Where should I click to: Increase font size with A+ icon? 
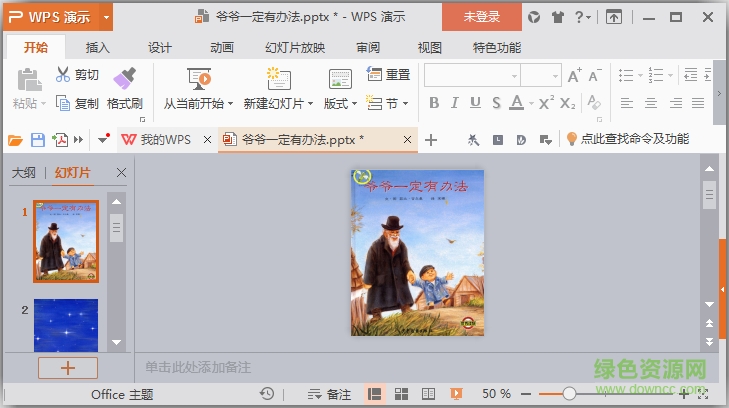coord(574,76)
